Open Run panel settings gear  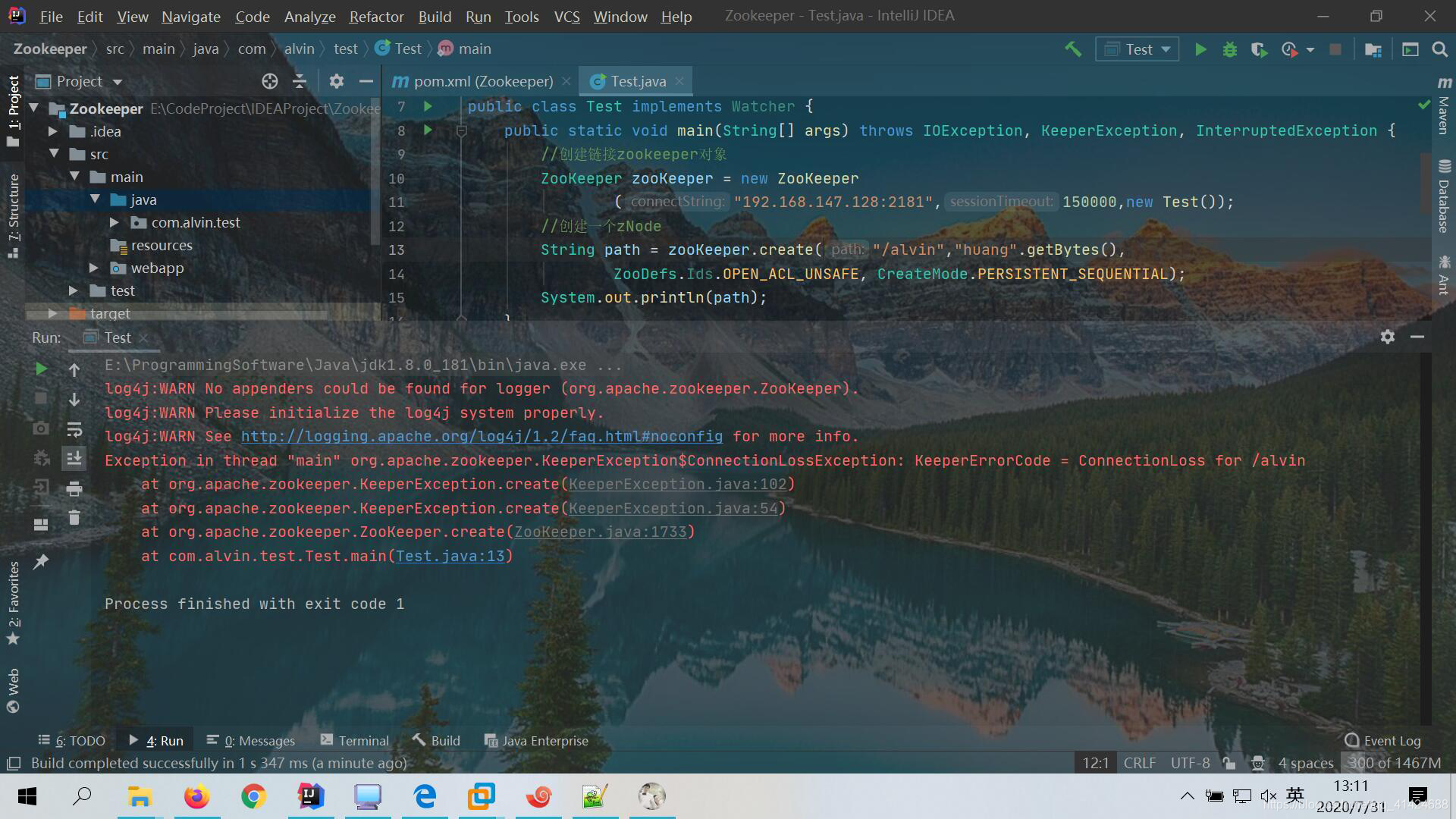[x=1388, y=337]
